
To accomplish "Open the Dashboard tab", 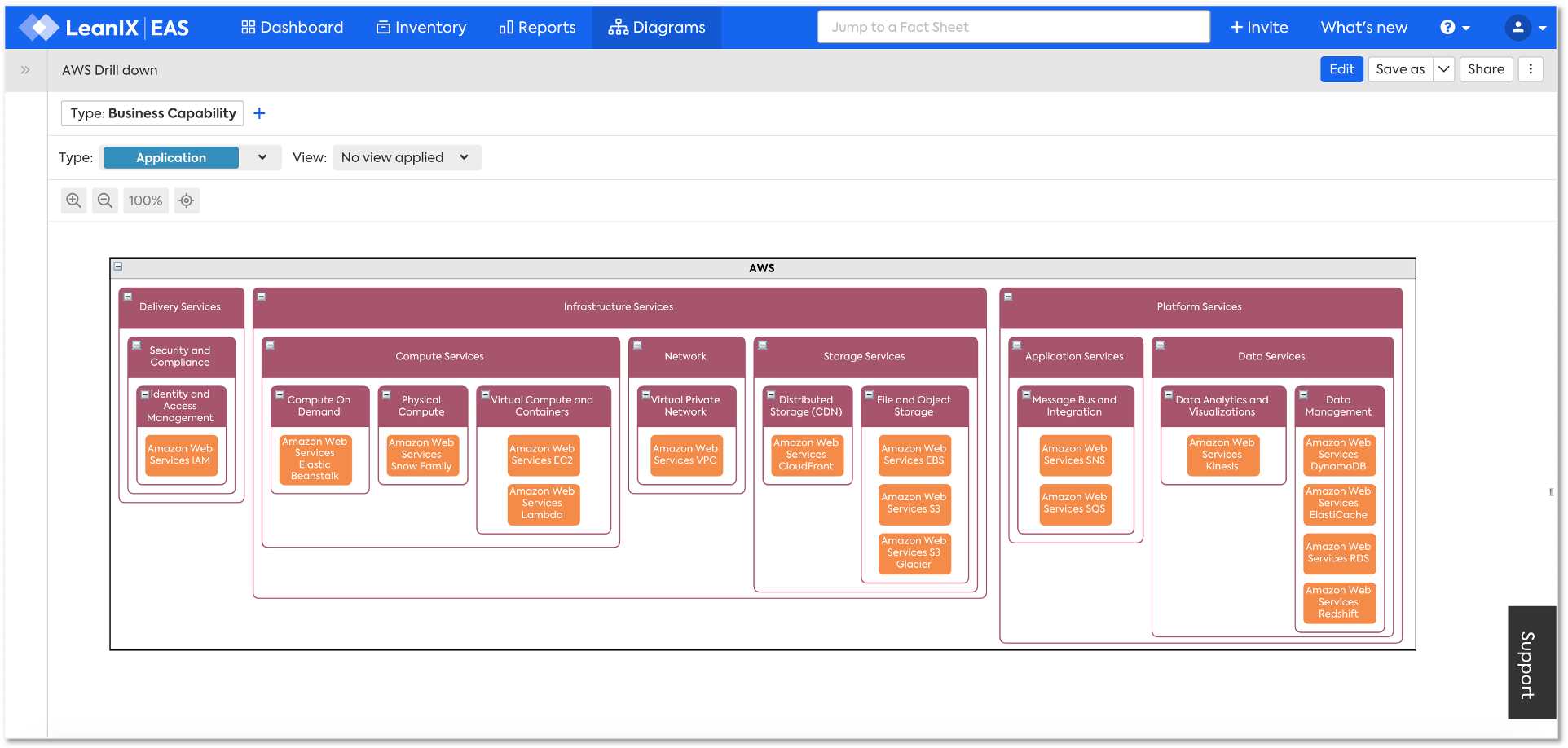I will click(x=293, y=28).
